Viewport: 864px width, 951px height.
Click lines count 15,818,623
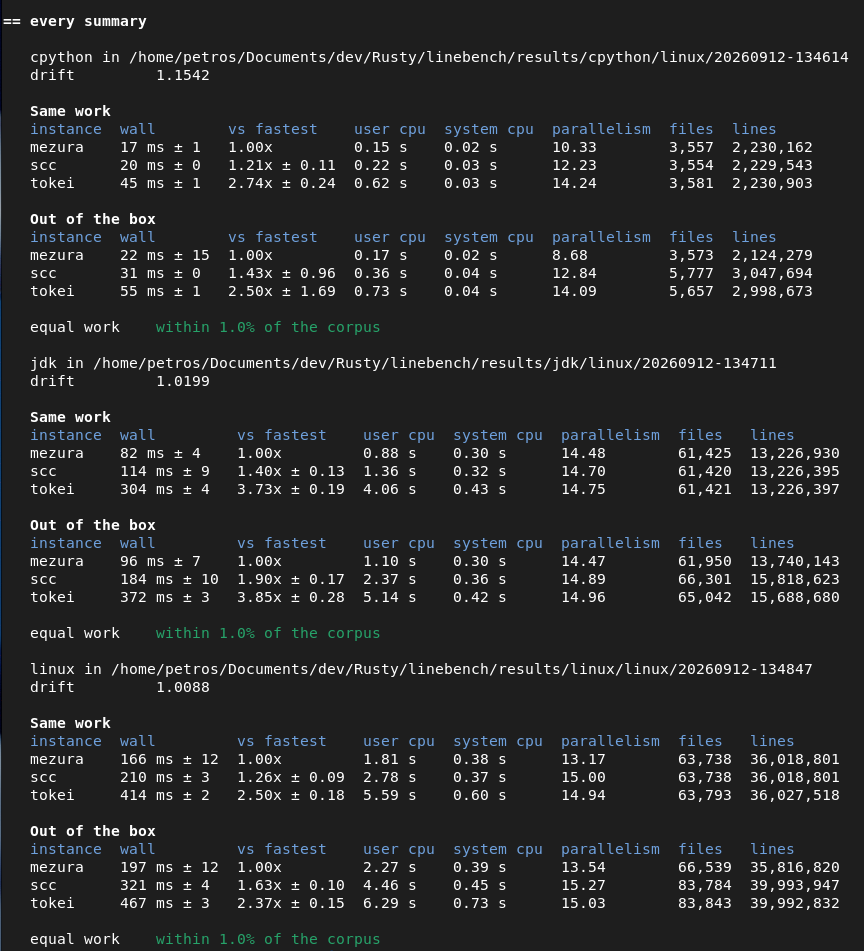pyautogui.click(x=795, y=579)
